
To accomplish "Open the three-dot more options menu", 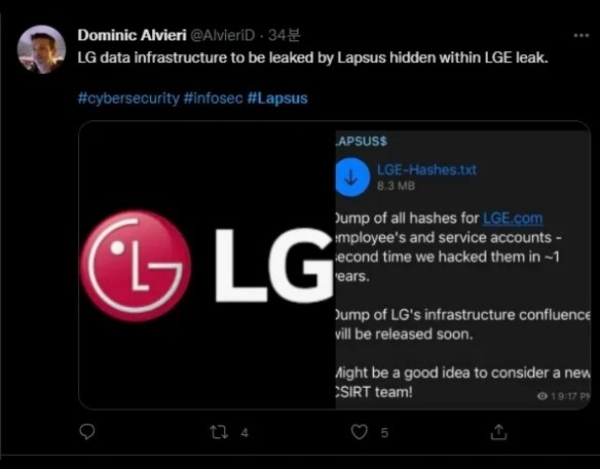I will (x=582, y=35).
